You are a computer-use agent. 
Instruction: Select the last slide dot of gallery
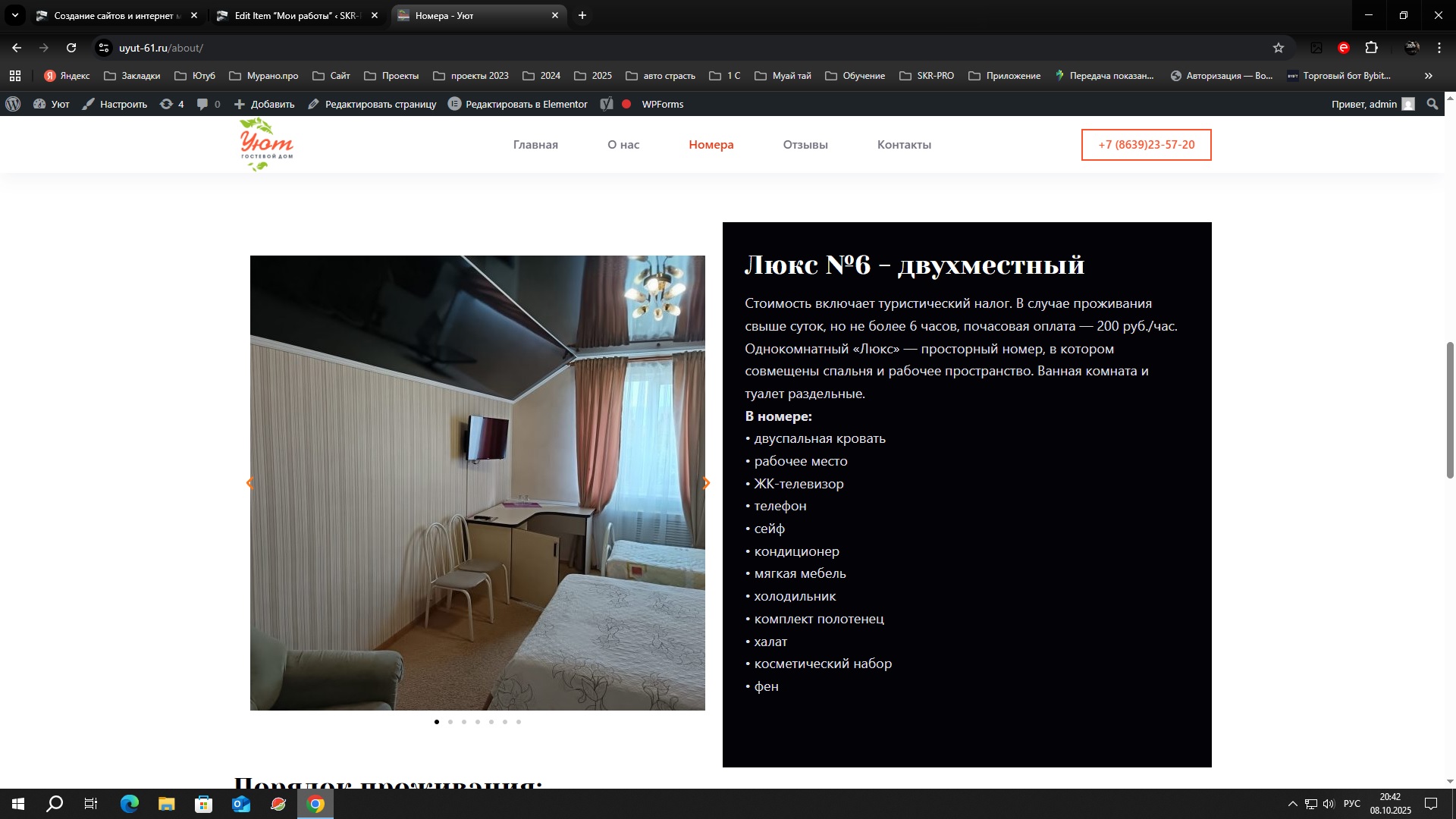[519, 722]
